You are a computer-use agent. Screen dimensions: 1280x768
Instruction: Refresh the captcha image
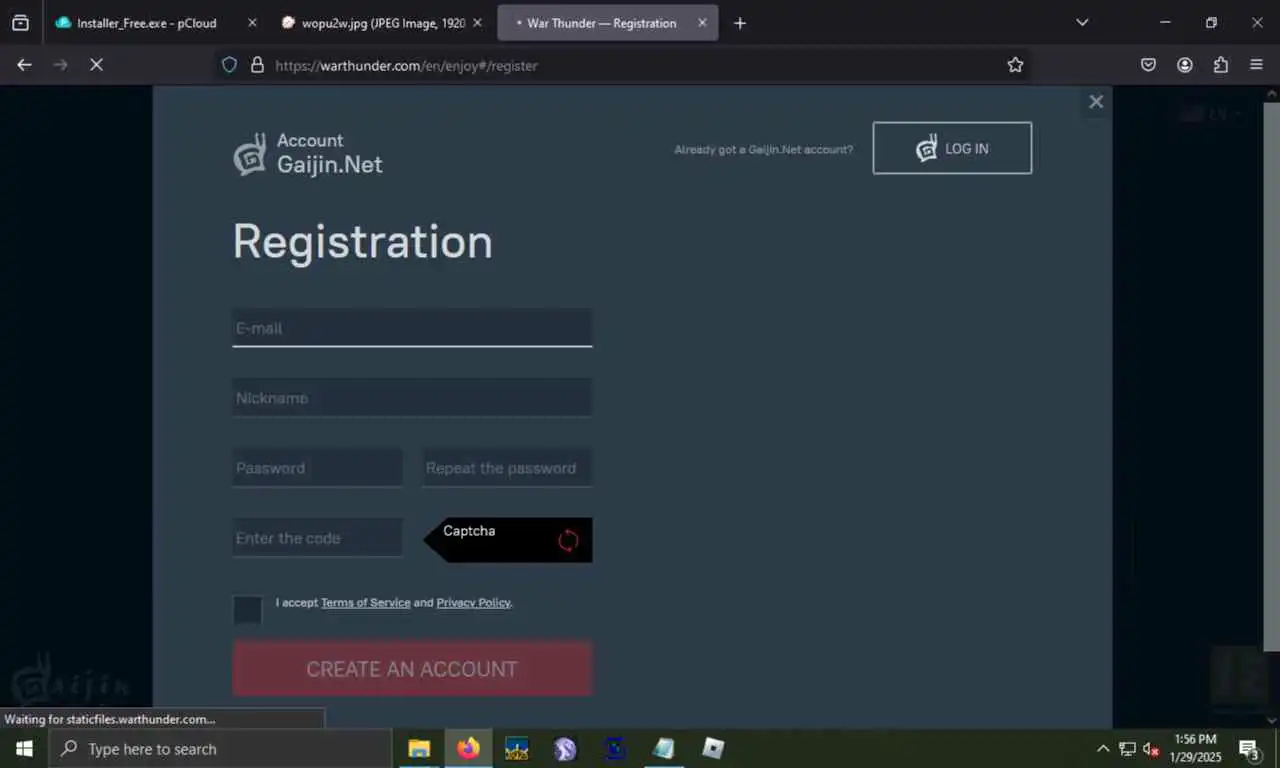568,541
